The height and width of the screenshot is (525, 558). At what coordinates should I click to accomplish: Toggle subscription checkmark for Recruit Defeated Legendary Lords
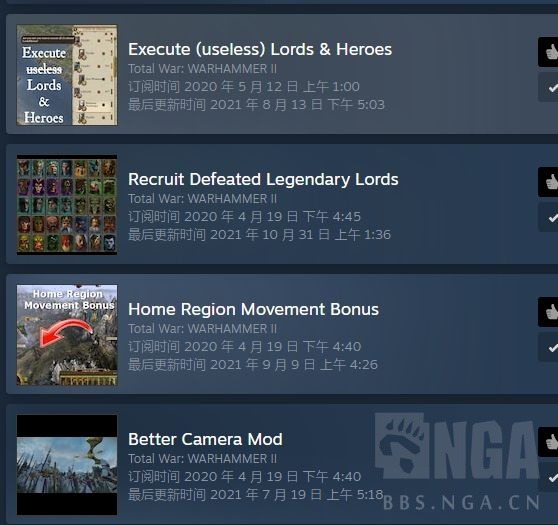tap(548, 217)
